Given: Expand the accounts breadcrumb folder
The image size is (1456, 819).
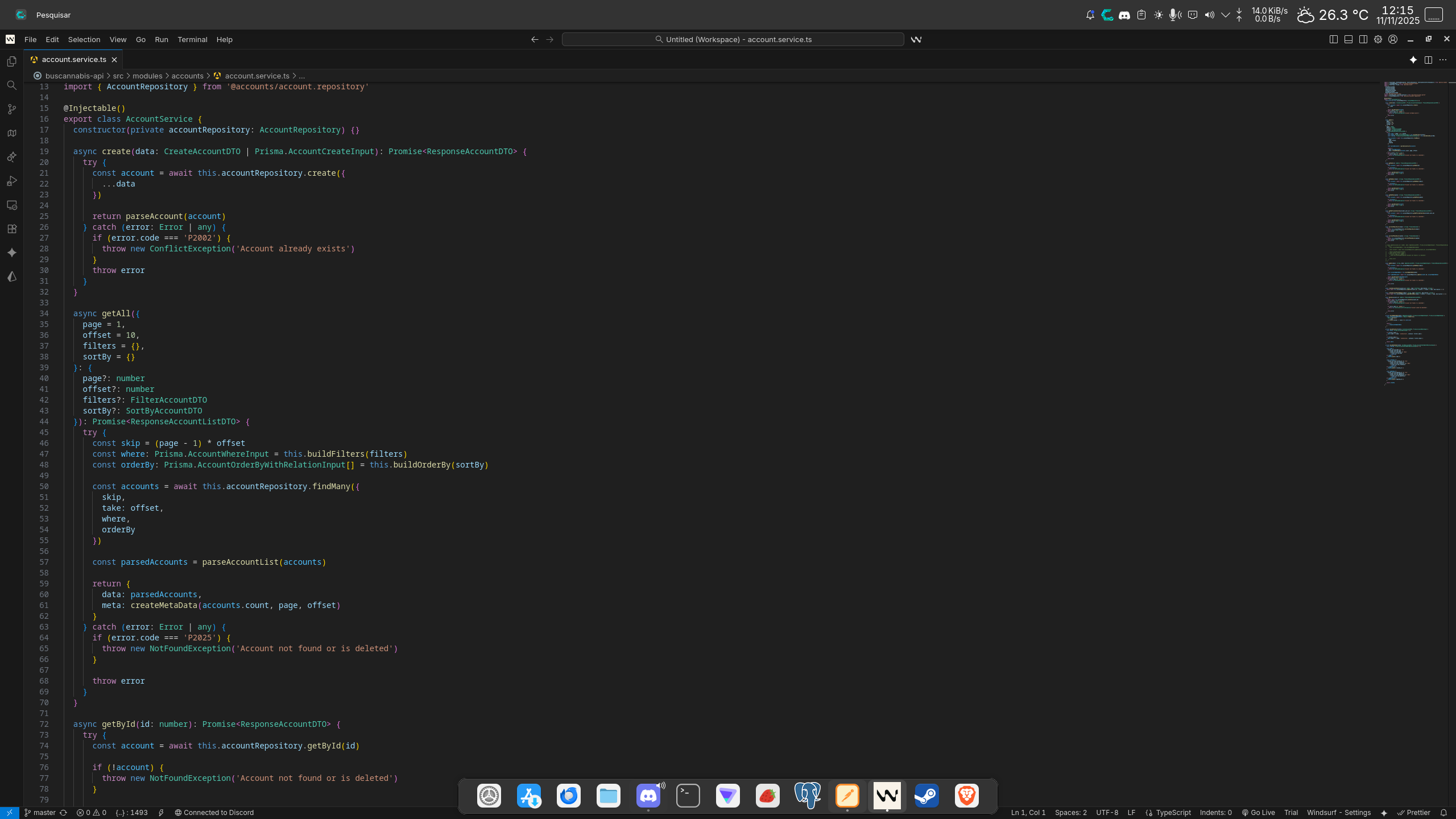Looking at the screenshot, I should coord(187,76).
